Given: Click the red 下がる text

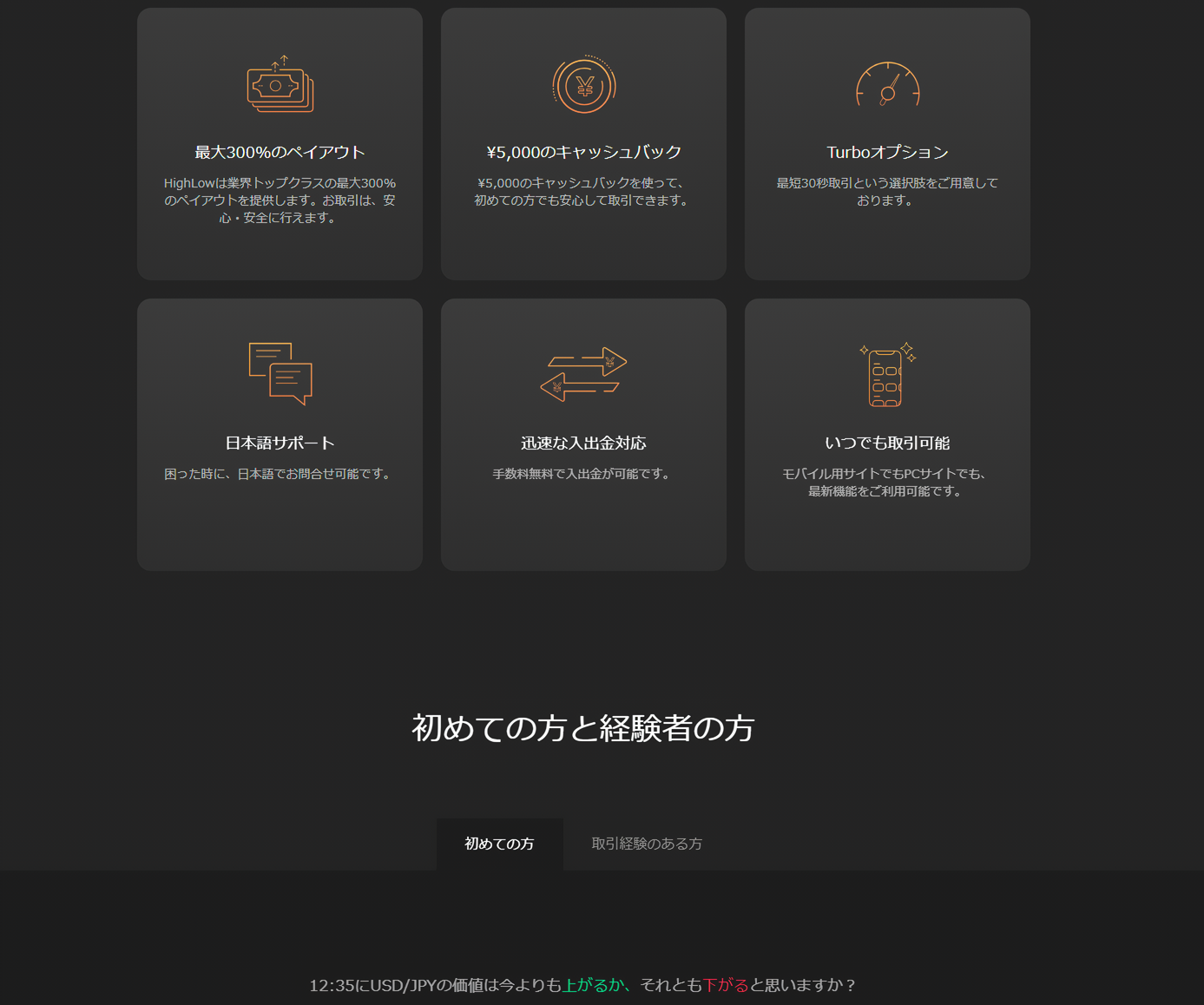Looking at the screenshot, I should (x=725, y=985).
